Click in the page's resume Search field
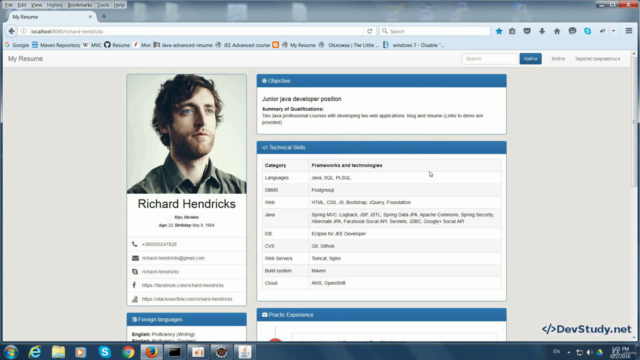Viewport: 640px width, 360px height. [490, 59]
